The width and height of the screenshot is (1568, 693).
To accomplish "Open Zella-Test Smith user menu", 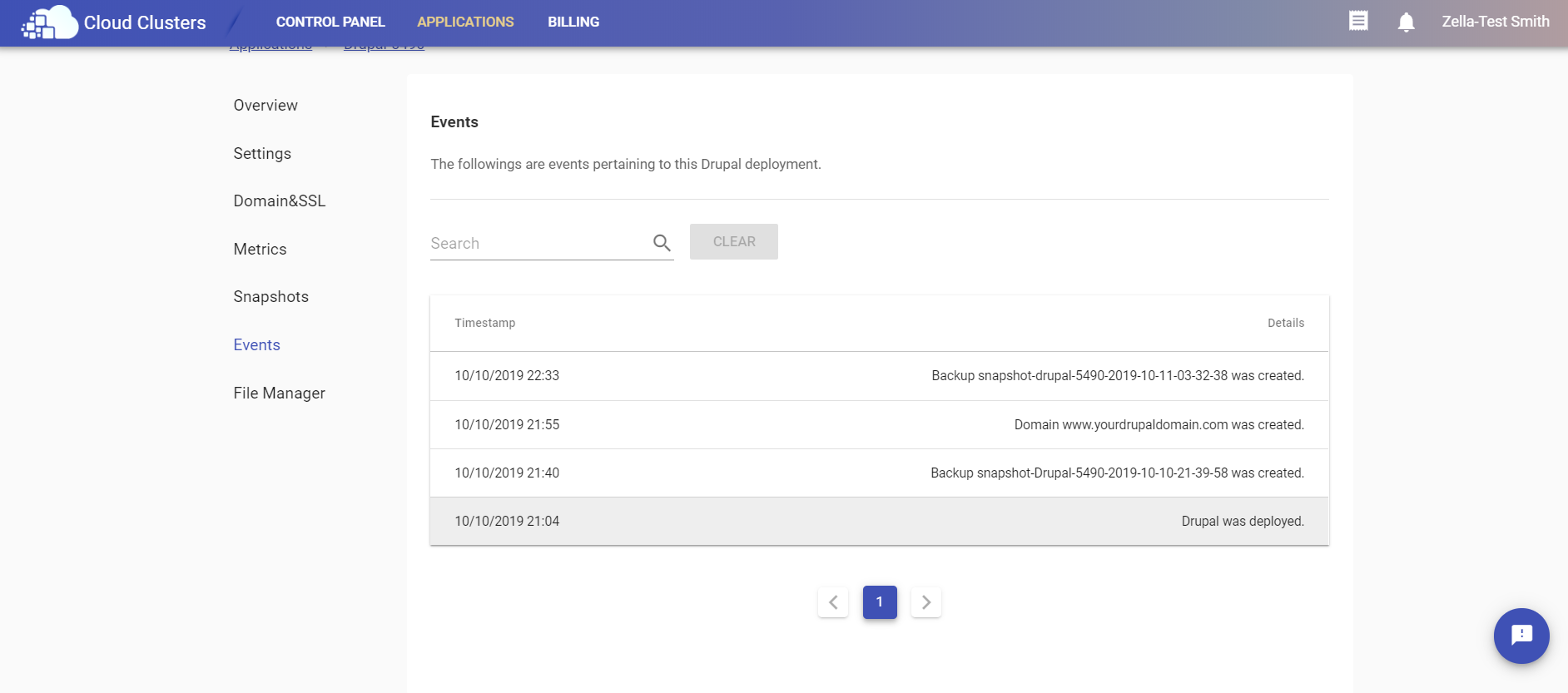I will 1496,22.
